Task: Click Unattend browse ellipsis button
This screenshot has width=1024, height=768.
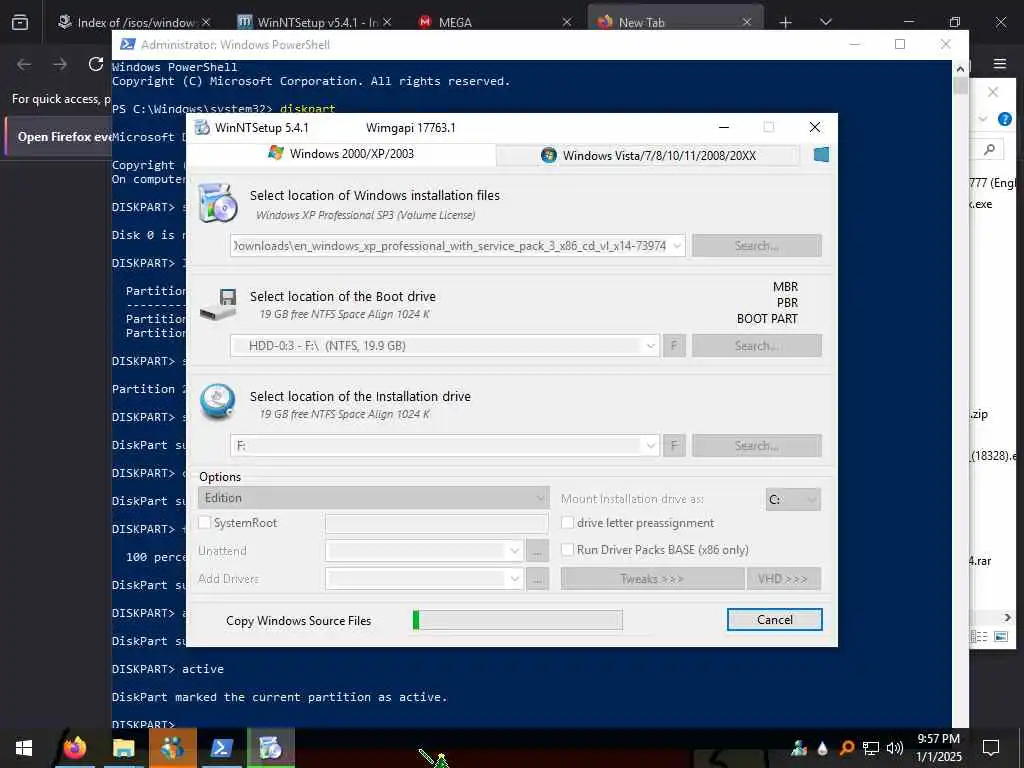Action: (537, 551)
